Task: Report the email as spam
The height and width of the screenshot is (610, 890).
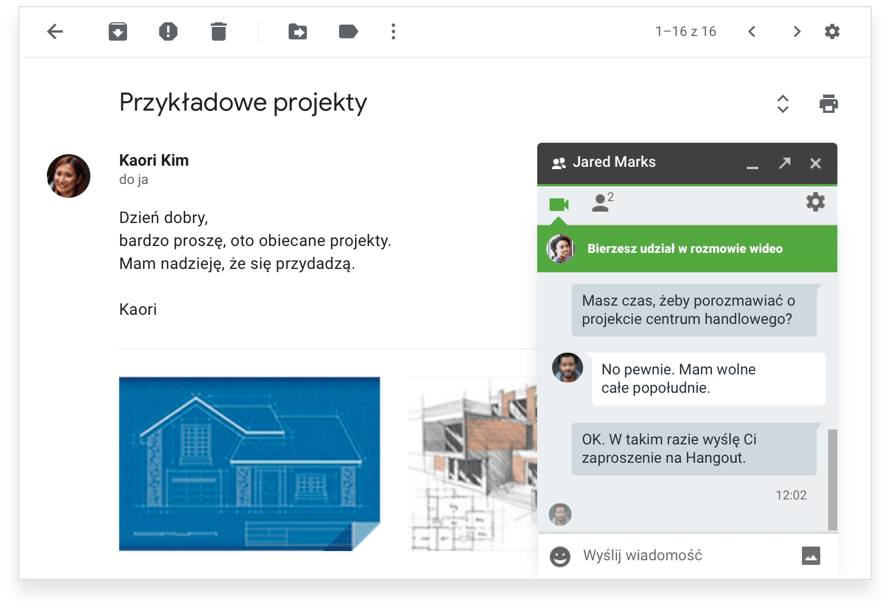Action: click(168, 32)
